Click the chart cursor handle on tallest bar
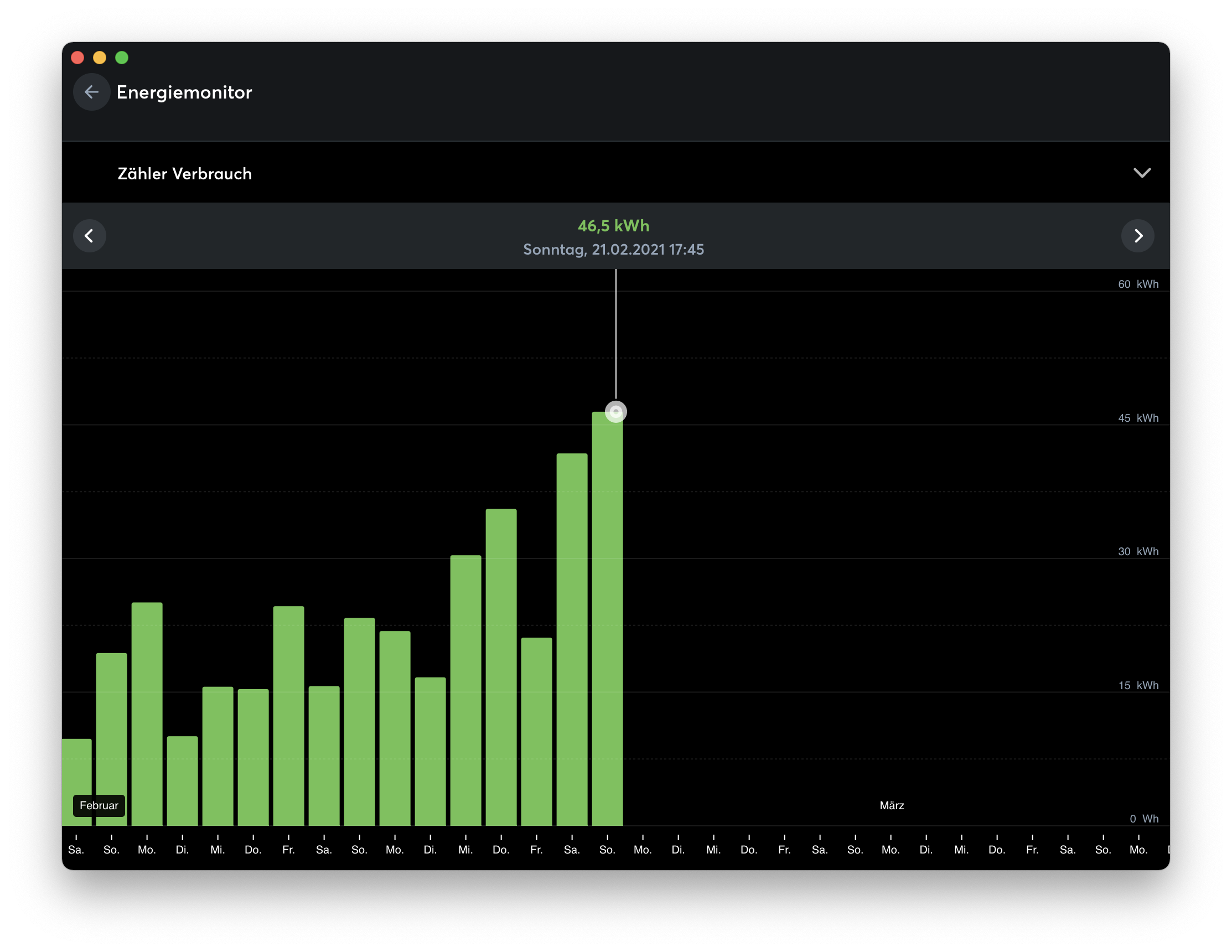 [x=615, y=412]
